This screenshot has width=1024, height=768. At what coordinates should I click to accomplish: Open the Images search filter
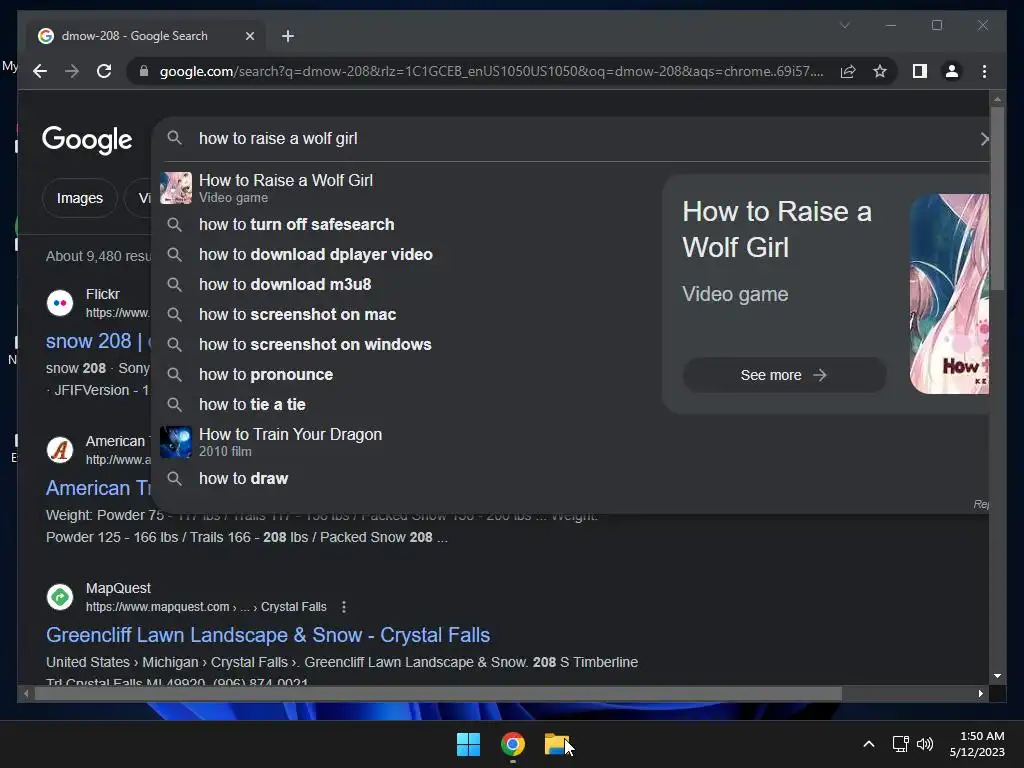[x=80, y=198]
